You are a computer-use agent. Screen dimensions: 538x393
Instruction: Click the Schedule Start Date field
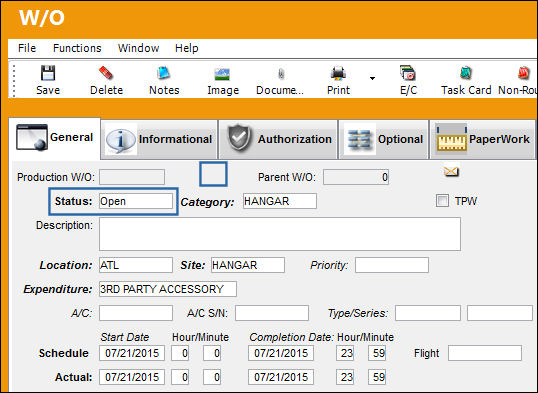pos(132,353)
